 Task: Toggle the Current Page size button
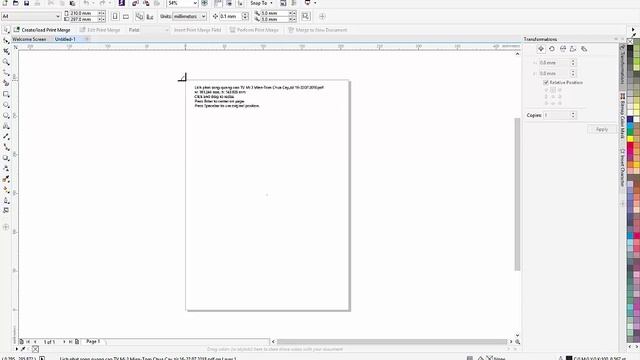pyautogui.click(x=150, y=16)
